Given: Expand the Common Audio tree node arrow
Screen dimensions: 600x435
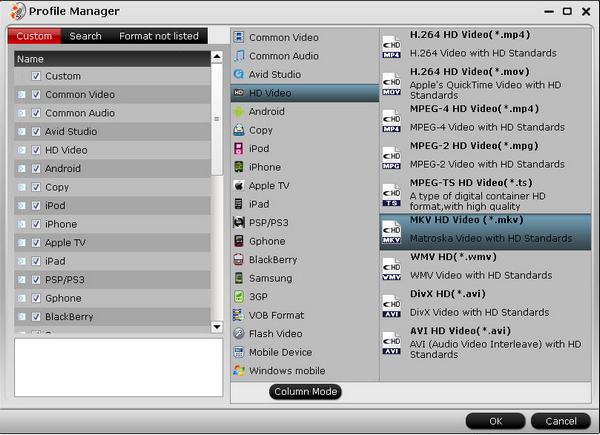Looking at the screenshot, I should (22, 113).
